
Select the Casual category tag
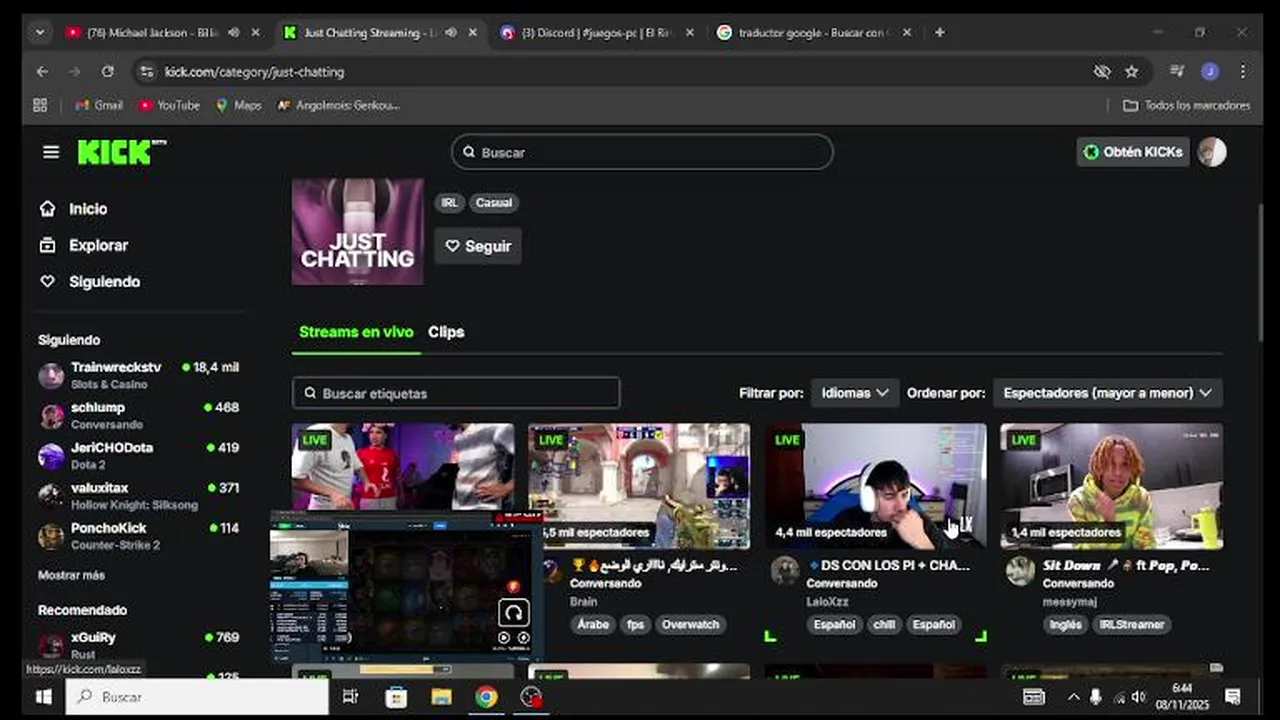[x=494, y=203]
